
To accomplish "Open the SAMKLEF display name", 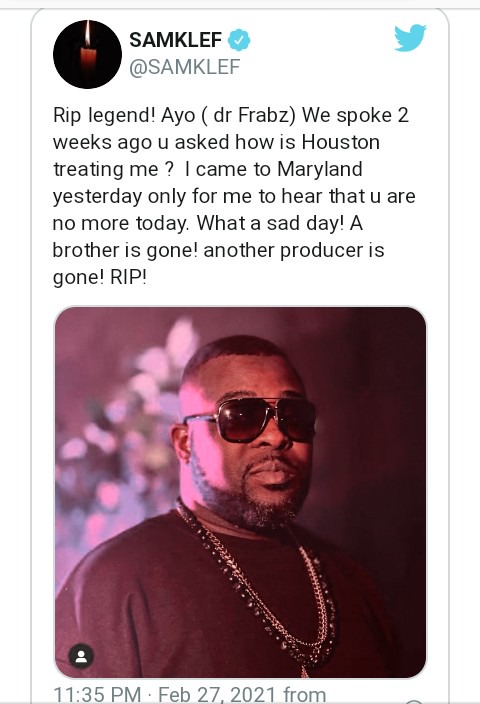I will click(x=175, y=40).
